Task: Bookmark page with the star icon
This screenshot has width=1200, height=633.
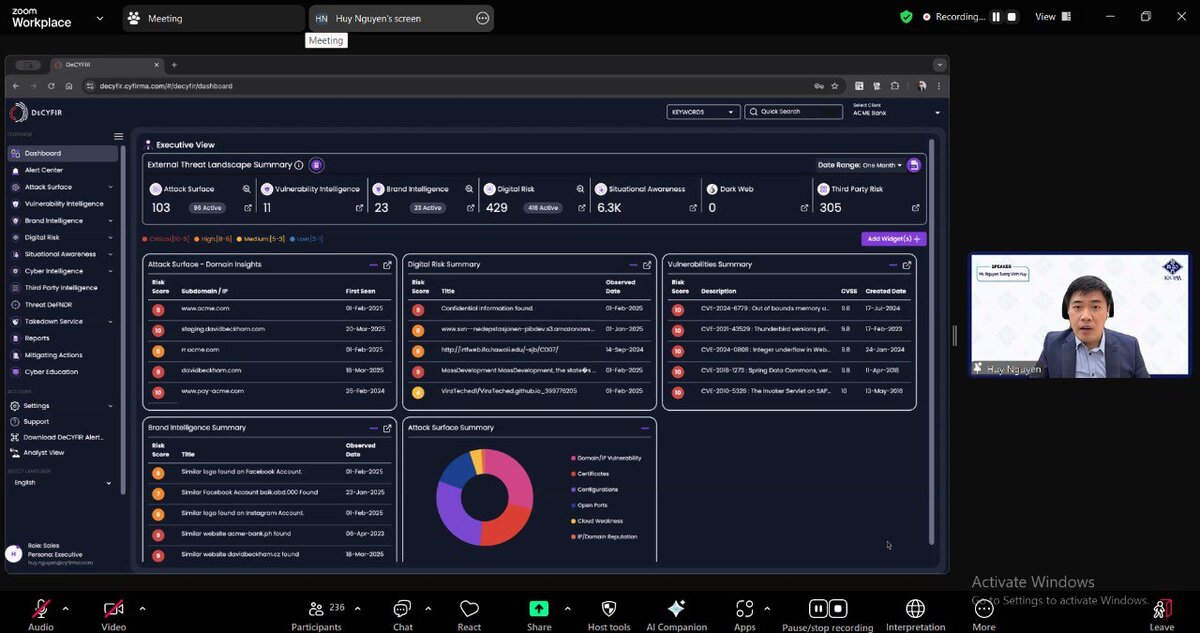Action: (835, 86)
